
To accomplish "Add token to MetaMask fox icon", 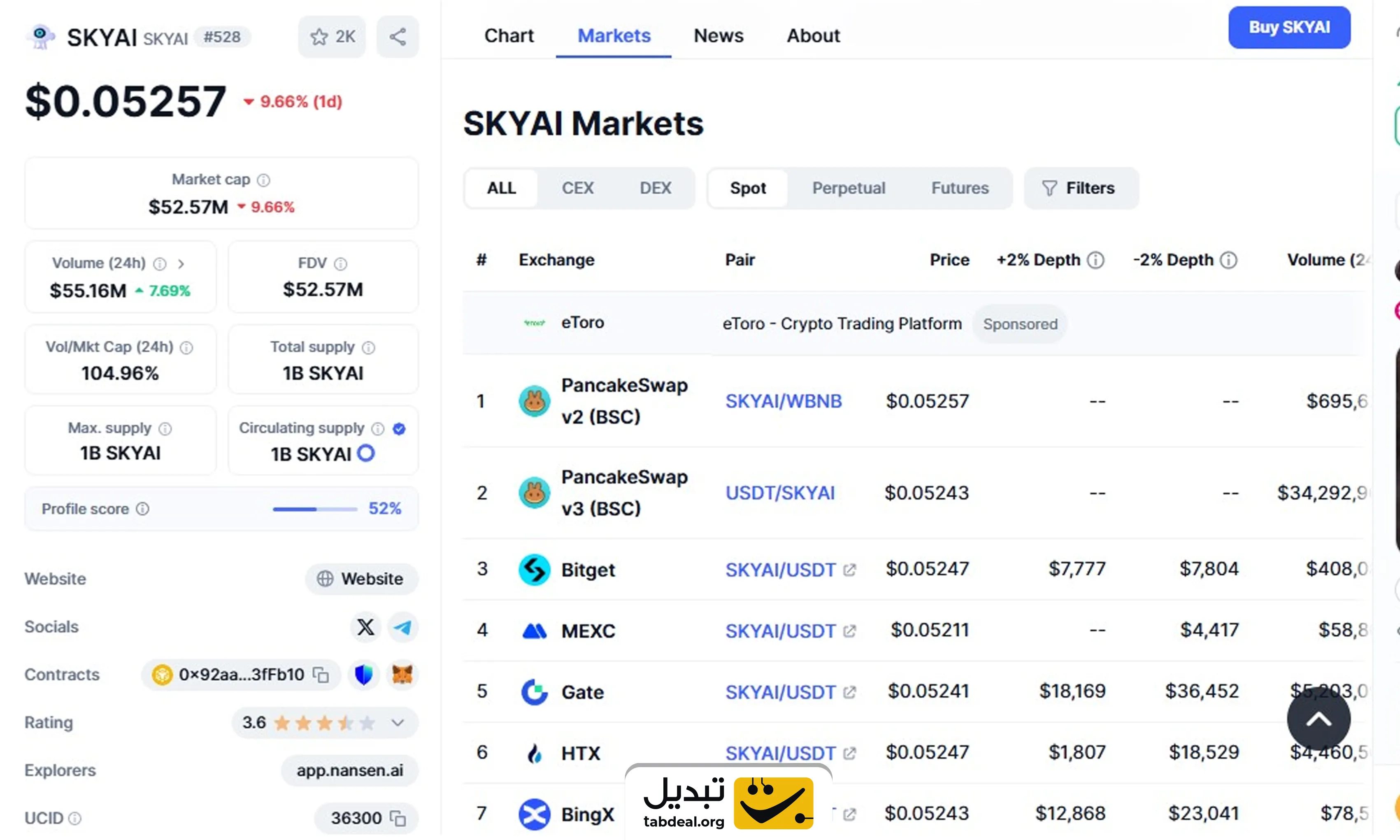I will [402, 675].
